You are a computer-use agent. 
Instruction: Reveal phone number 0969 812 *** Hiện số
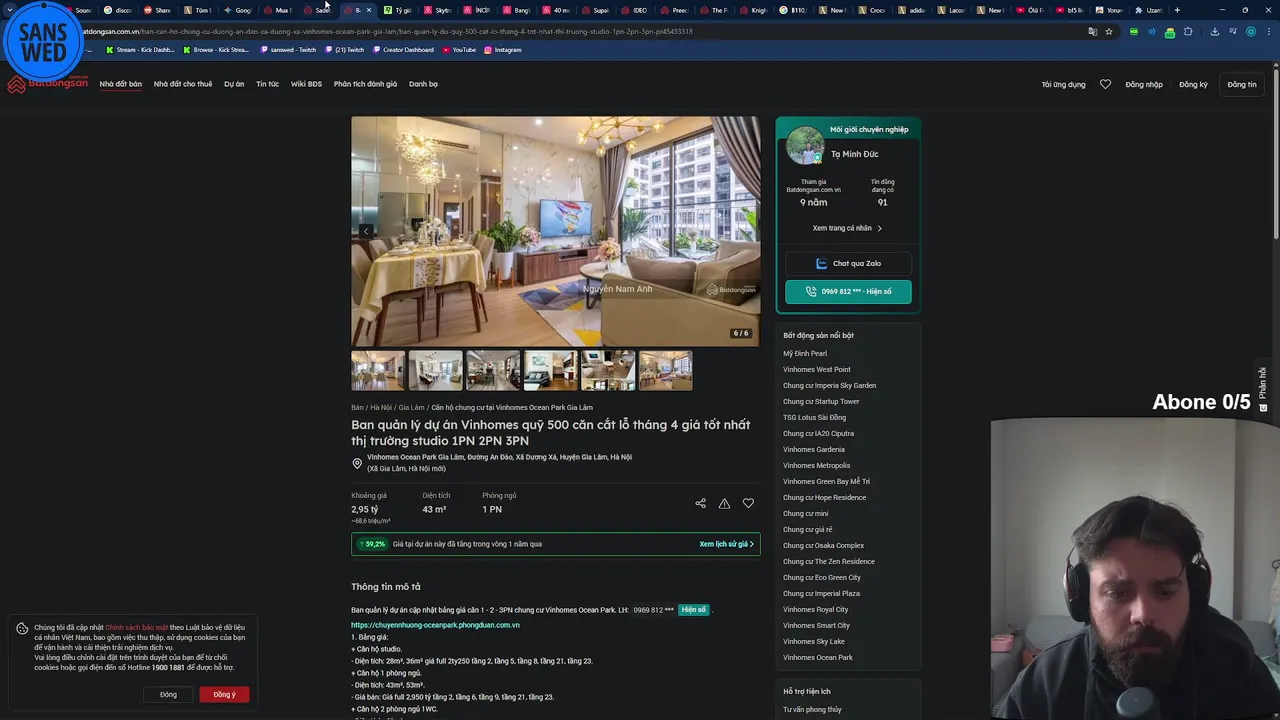pyautogui.click(x=848, y=291)
